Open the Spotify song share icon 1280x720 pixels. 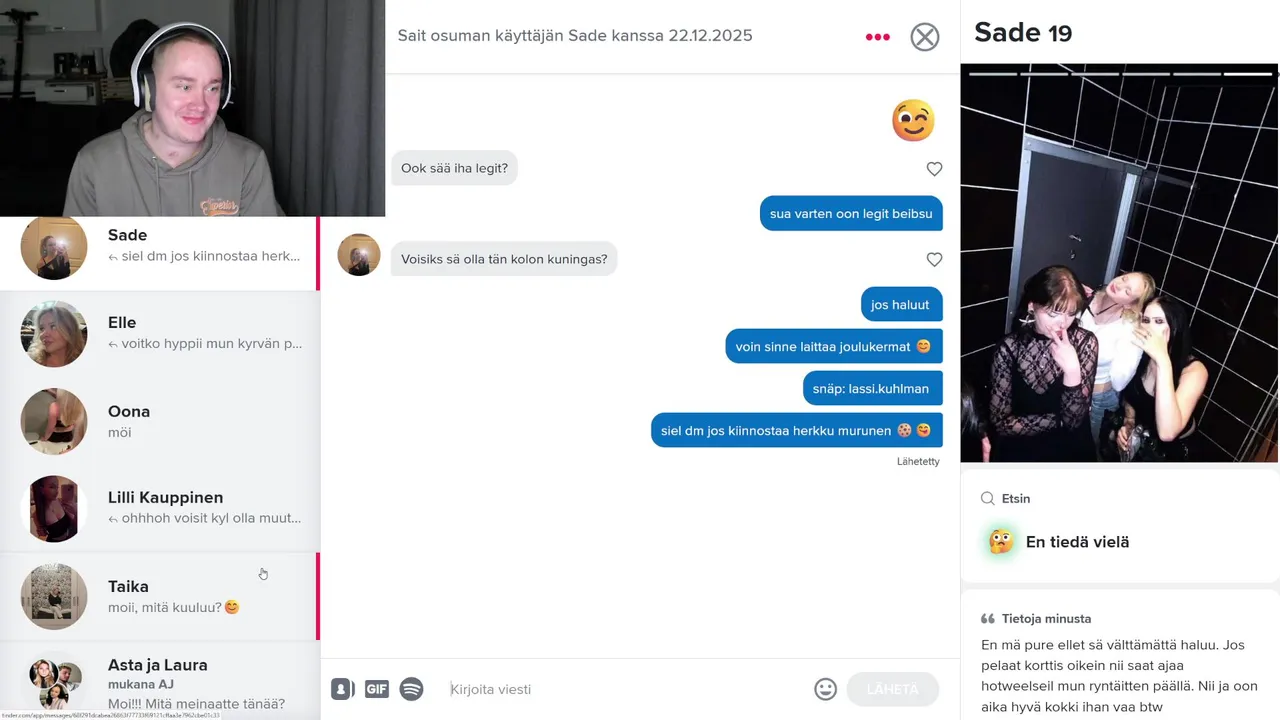[411, 689]
